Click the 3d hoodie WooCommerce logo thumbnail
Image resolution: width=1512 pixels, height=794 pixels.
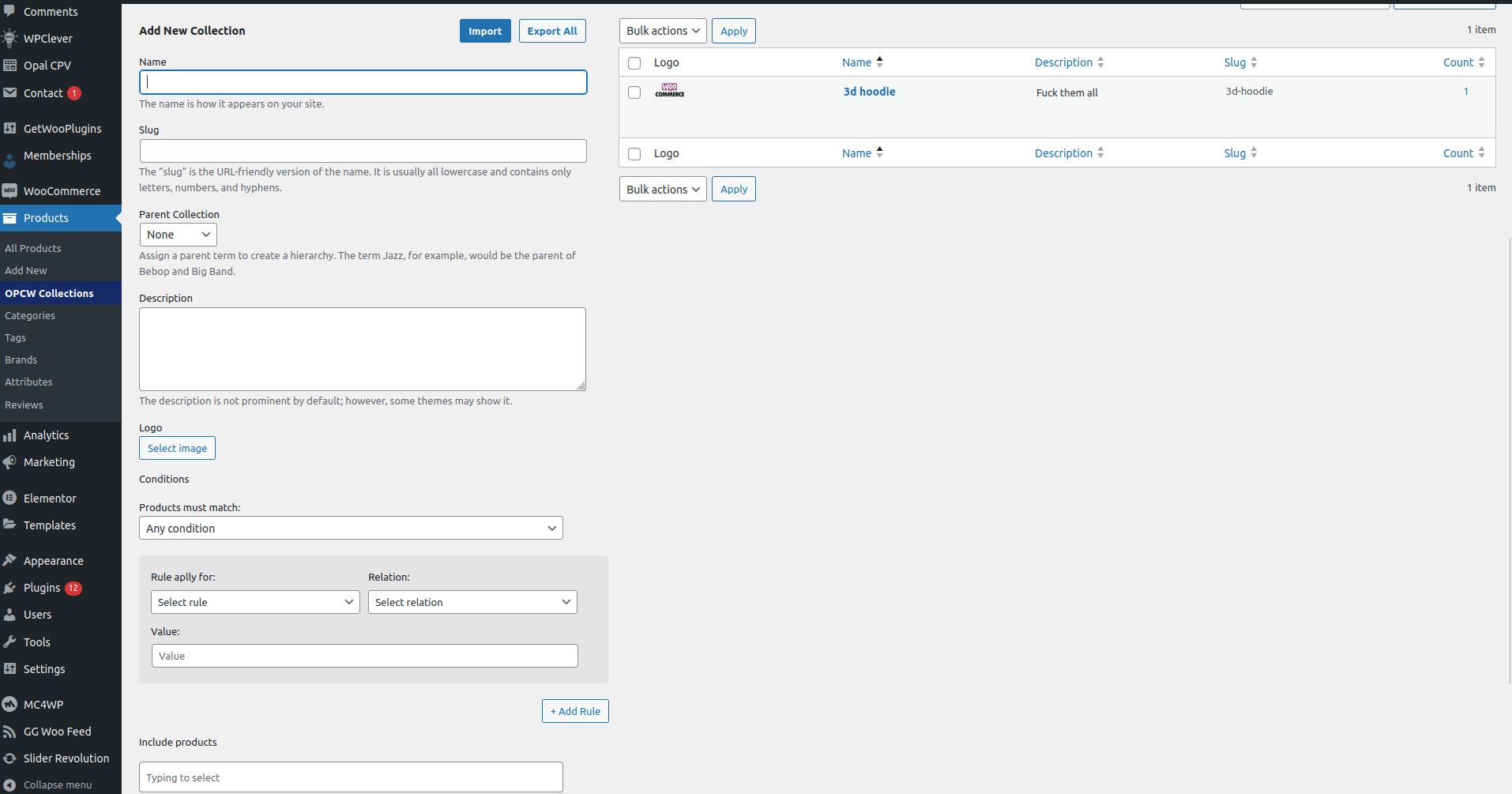[x=670, y=91]
